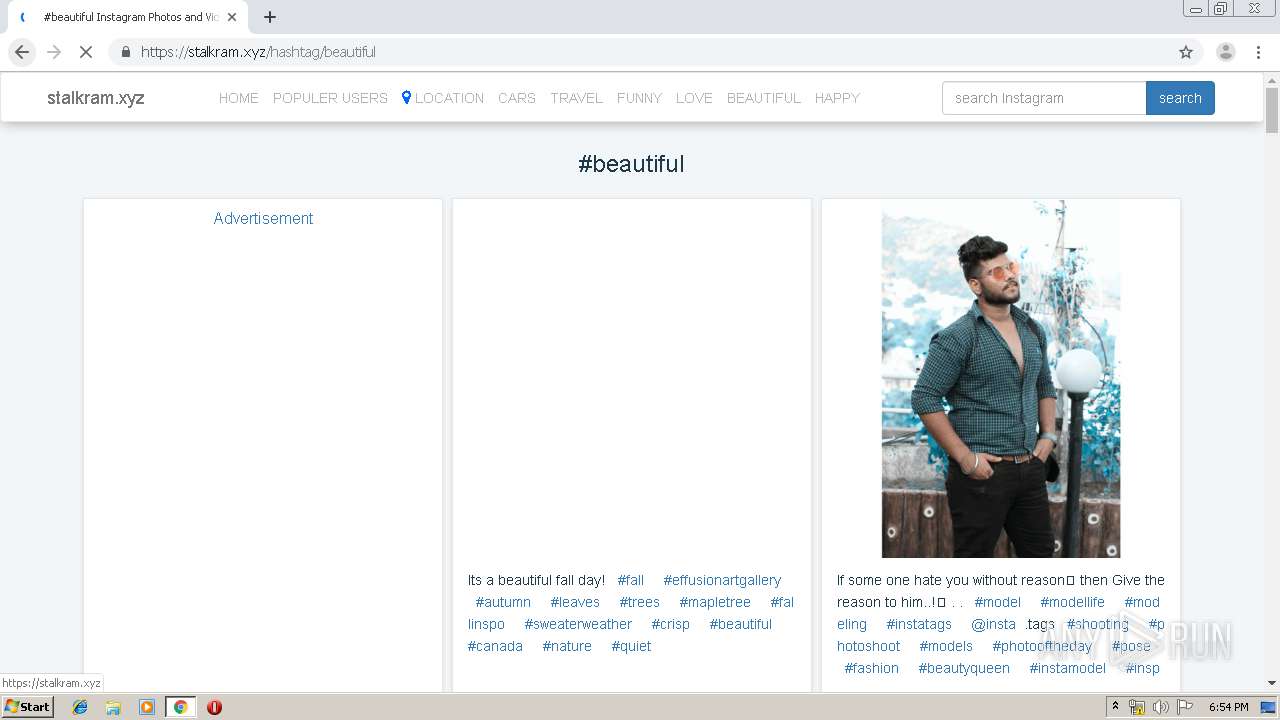Switch to Chrome in the taskbar

point(180,707)
